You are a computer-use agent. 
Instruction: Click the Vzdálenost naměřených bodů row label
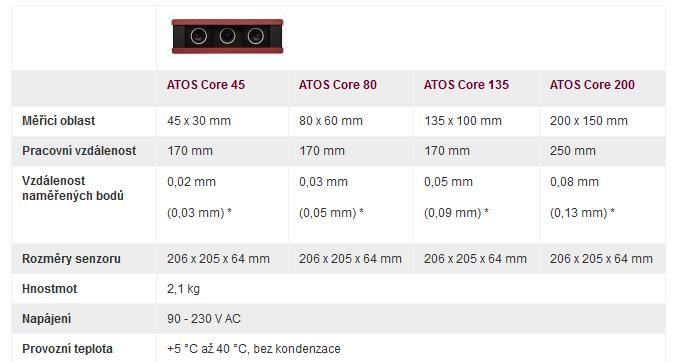(73, 188)
